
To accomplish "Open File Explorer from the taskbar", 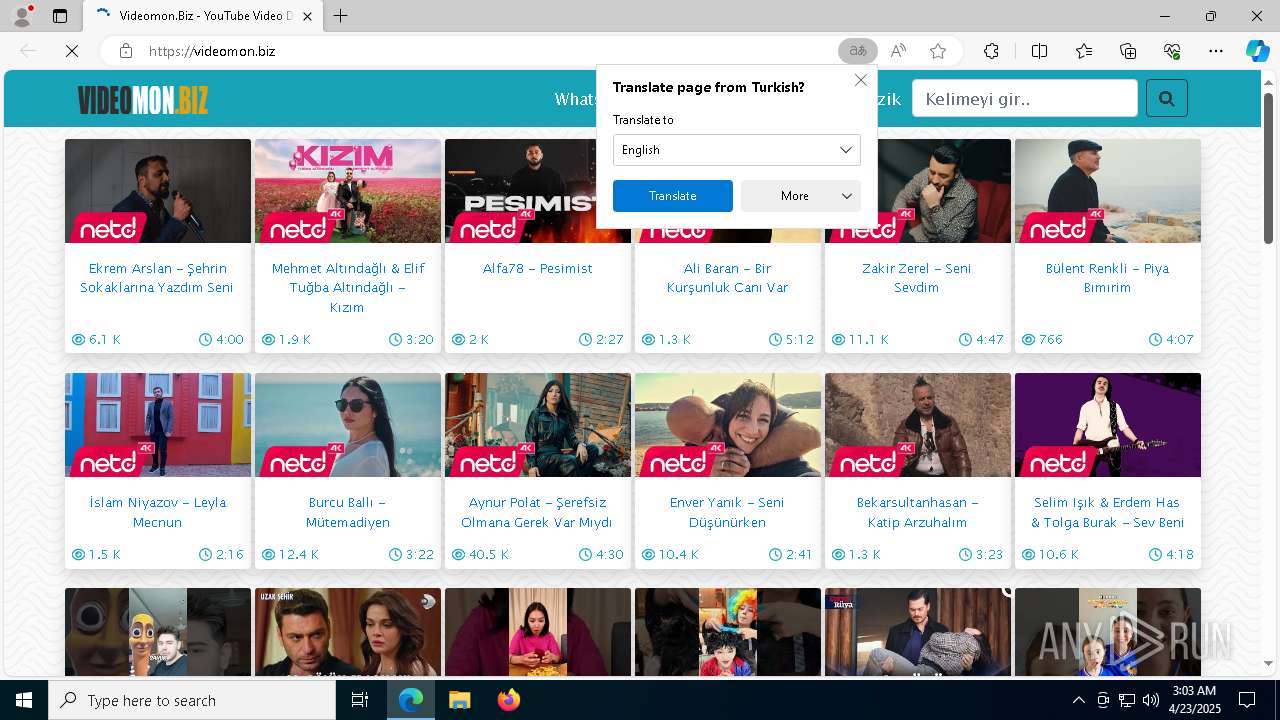I will click(x=459, y=700).
